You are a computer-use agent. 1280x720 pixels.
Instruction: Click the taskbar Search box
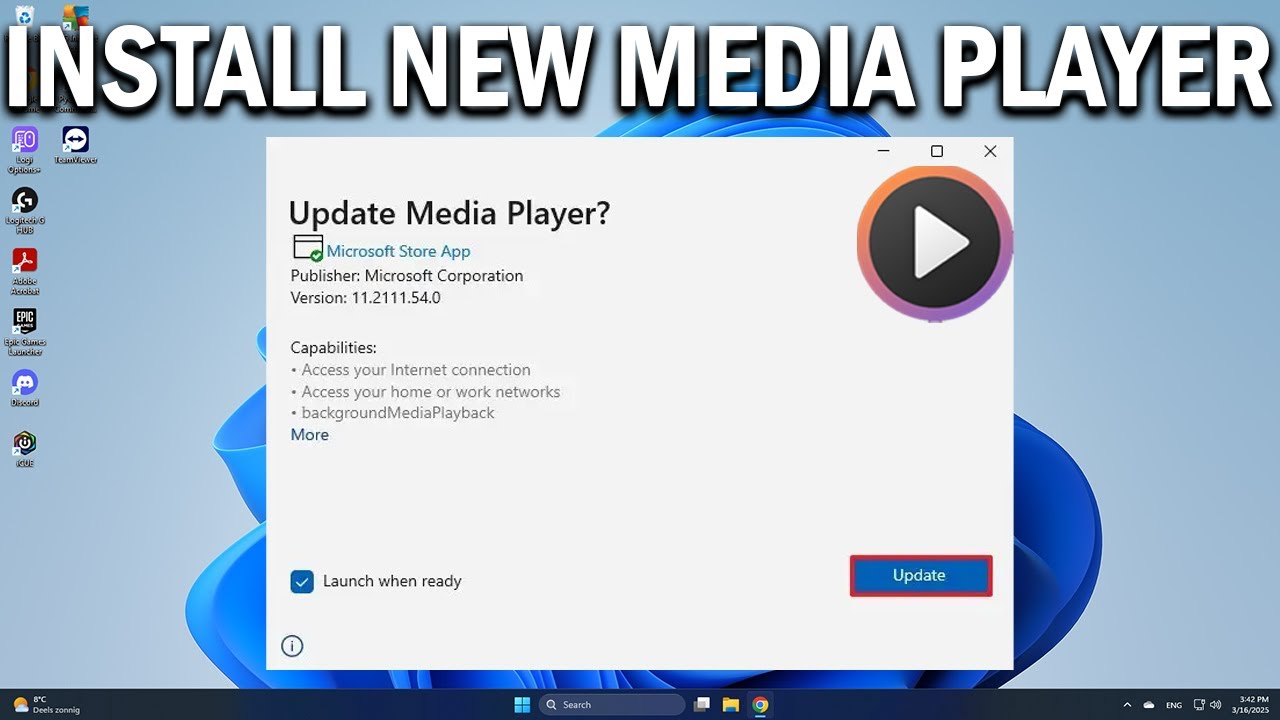tap(612, 705)
